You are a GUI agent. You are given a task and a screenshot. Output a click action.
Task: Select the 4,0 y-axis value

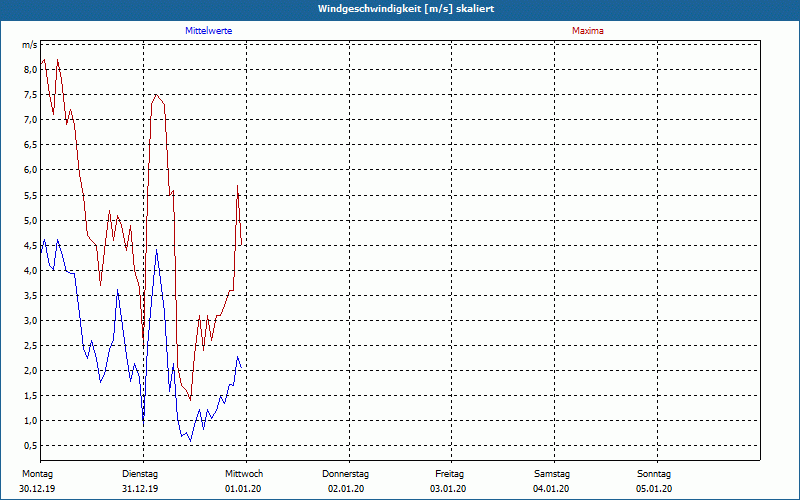31,270
